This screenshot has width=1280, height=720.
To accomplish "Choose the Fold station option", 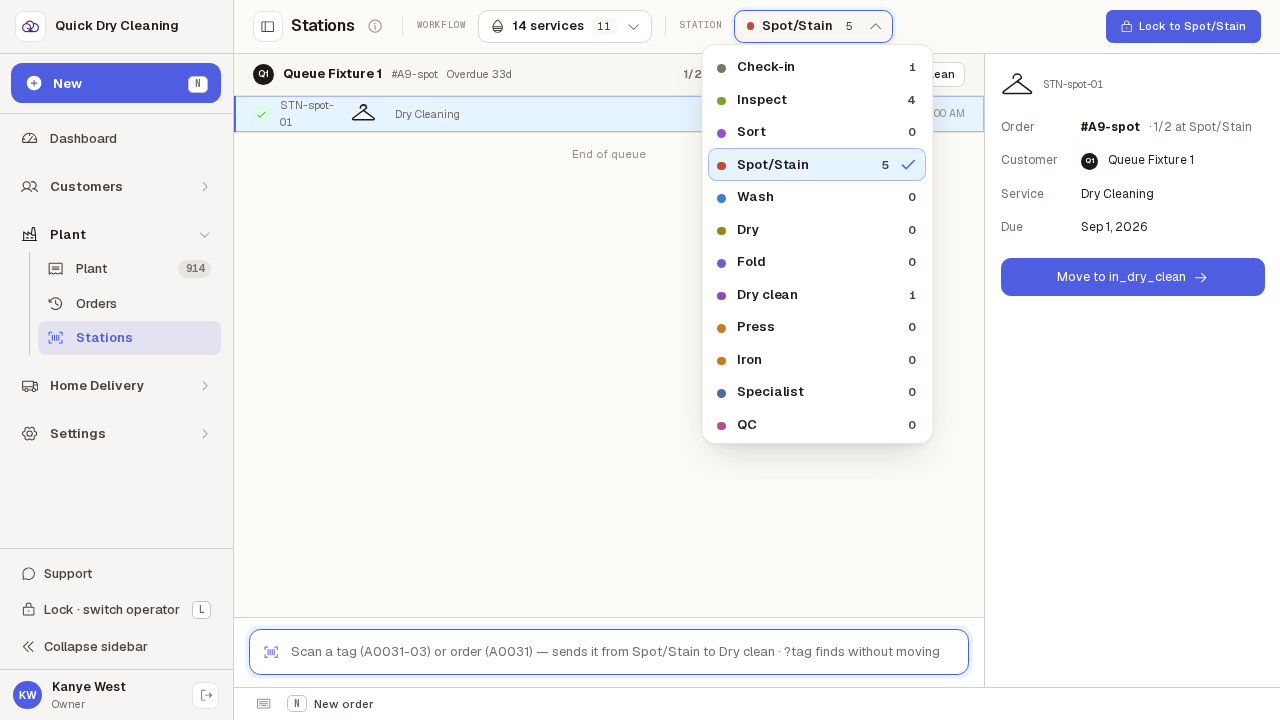I will pos(817,262).
